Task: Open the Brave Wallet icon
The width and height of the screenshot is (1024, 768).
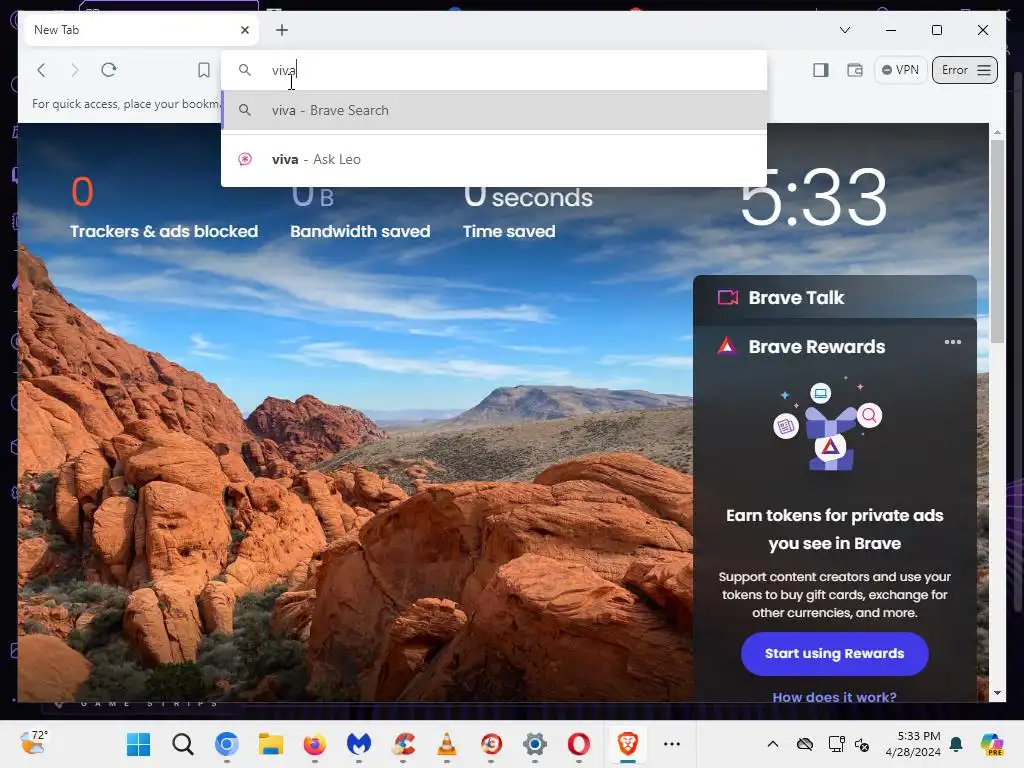Action: coord(855,70)
